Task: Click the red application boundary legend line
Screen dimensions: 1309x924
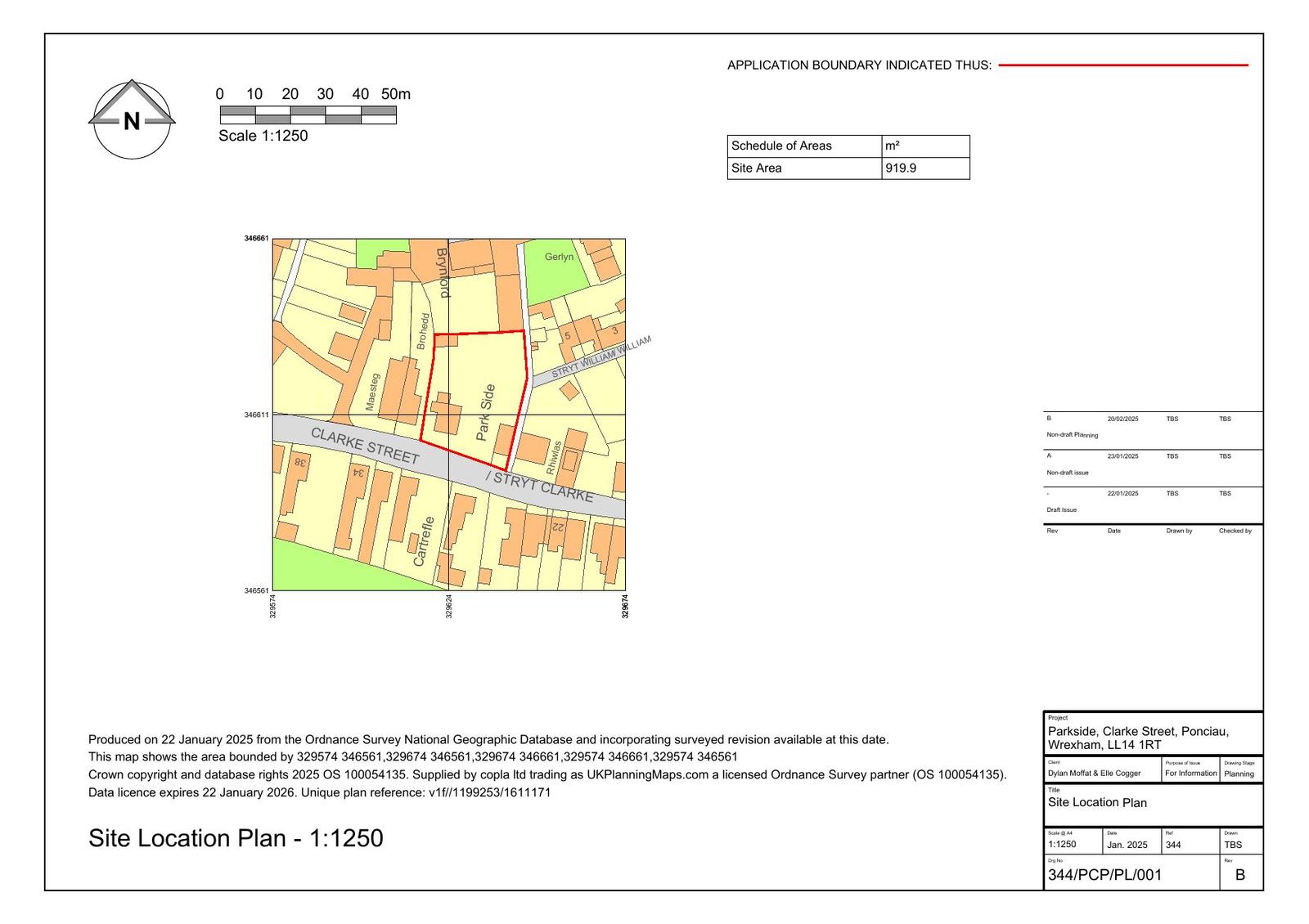Action: pos(1122,65)
